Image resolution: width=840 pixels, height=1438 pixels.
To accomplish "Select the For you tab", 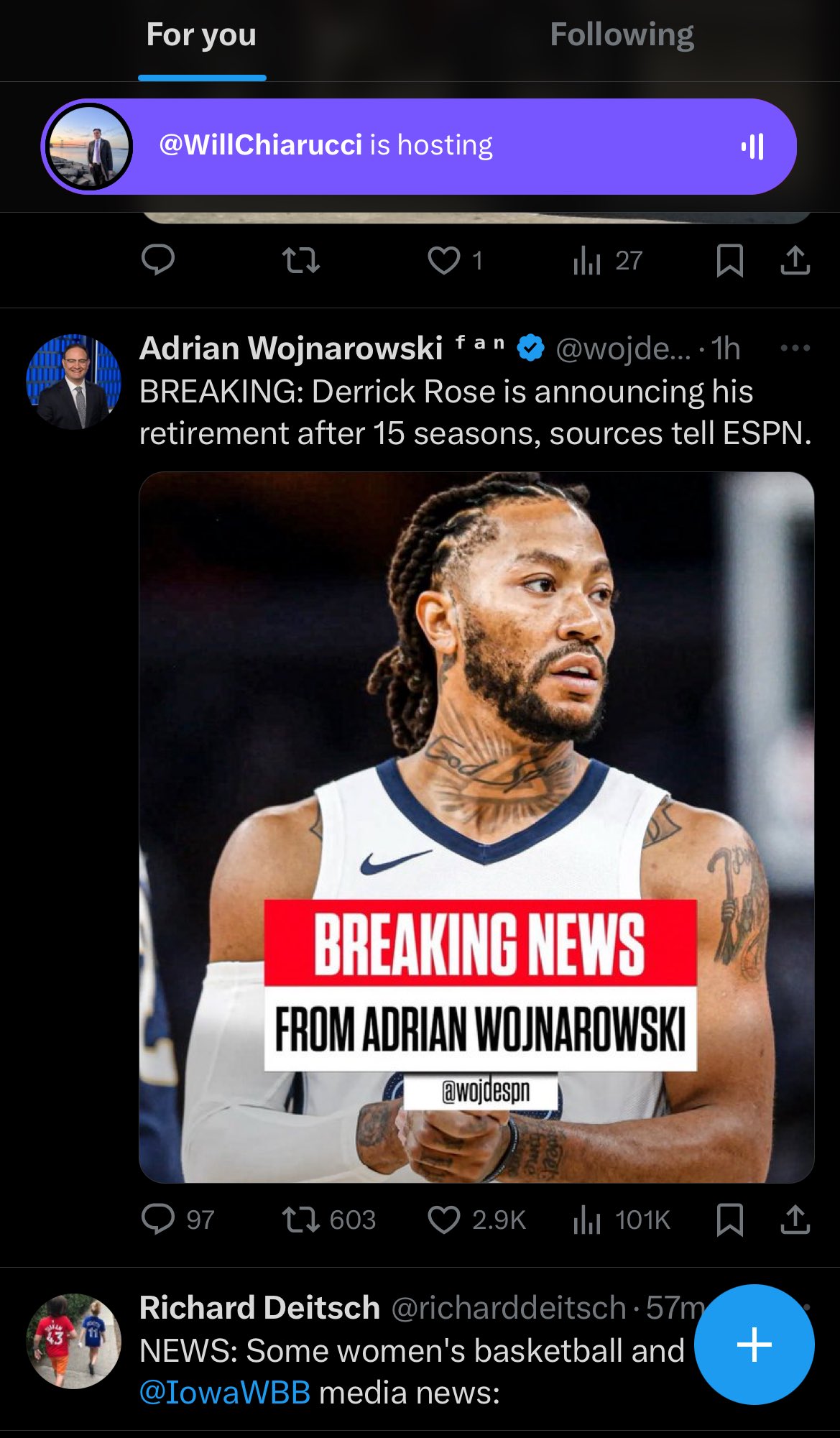I will click(201, 34).
